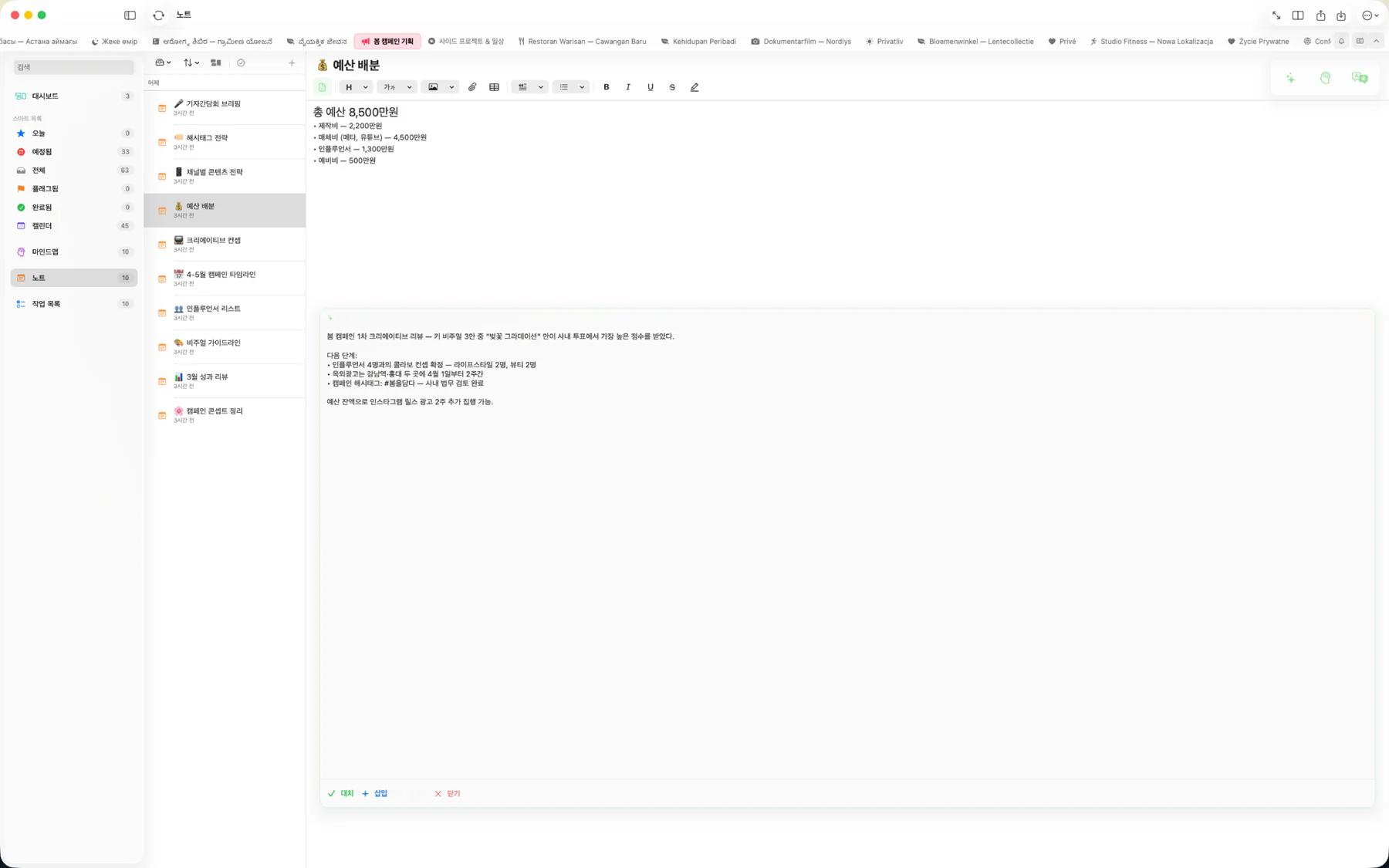Expand the image options dropdown arrow
Viewport: 1389px width, 868px height.
pos(451,87)
